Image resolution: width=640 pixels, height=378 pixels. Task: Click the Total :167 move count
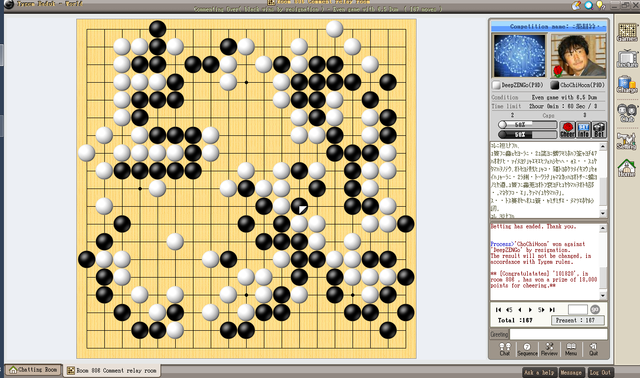click(515, 320)
